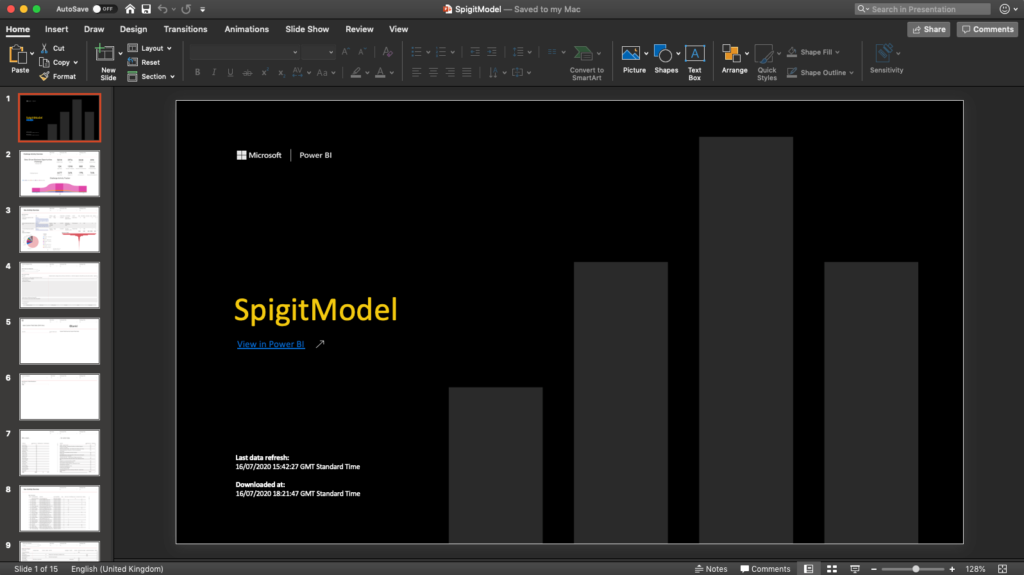Click the Cut scissors icon
Viewport: 1024px width, 575px height.
tap(44, 48)
